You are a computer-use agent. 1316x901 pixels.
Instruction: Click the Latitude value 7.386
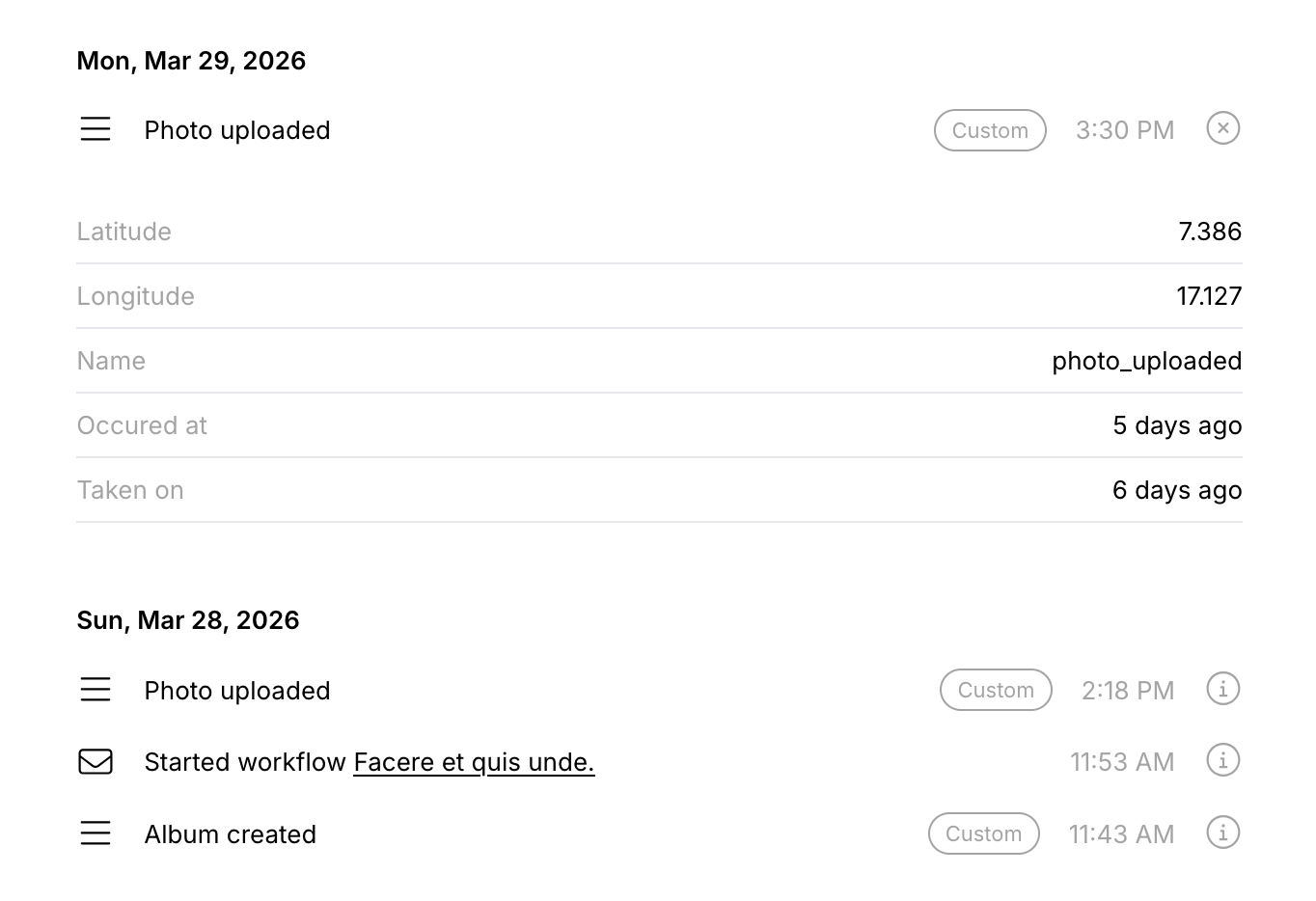pos(1210,231)
